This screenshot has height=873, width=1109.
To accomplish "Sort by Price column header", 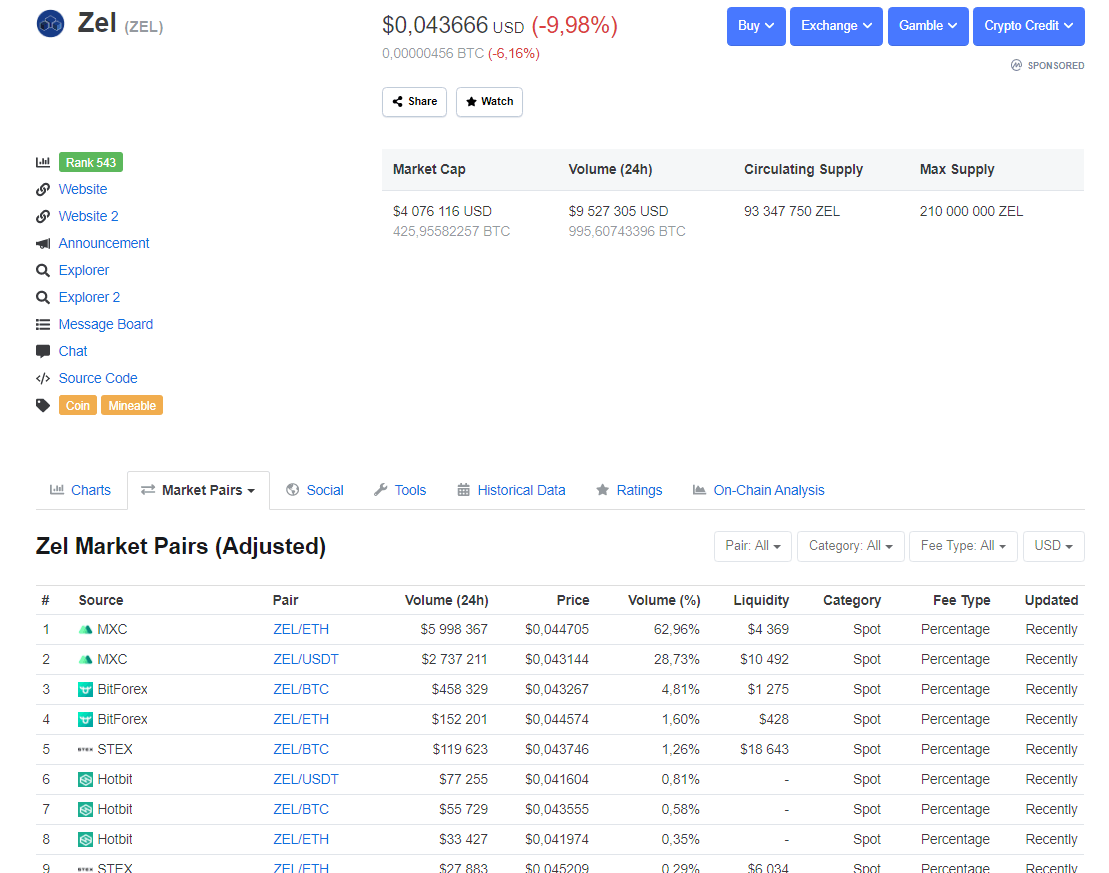I will tap(573, 601).
